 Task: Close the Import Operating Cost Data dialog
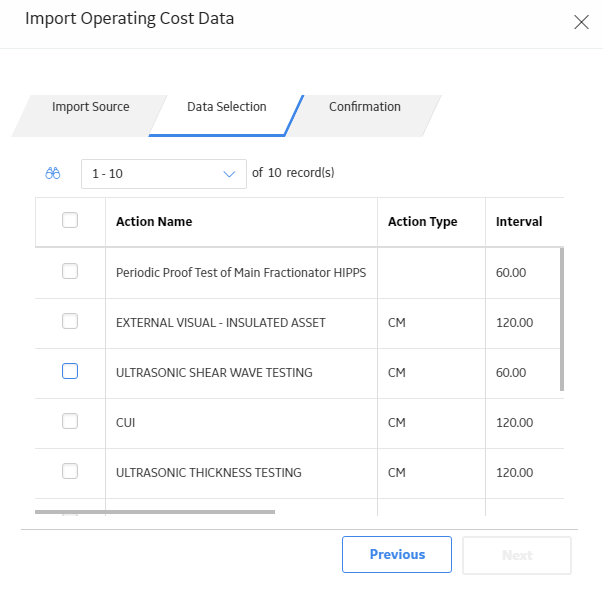[581, 22]
